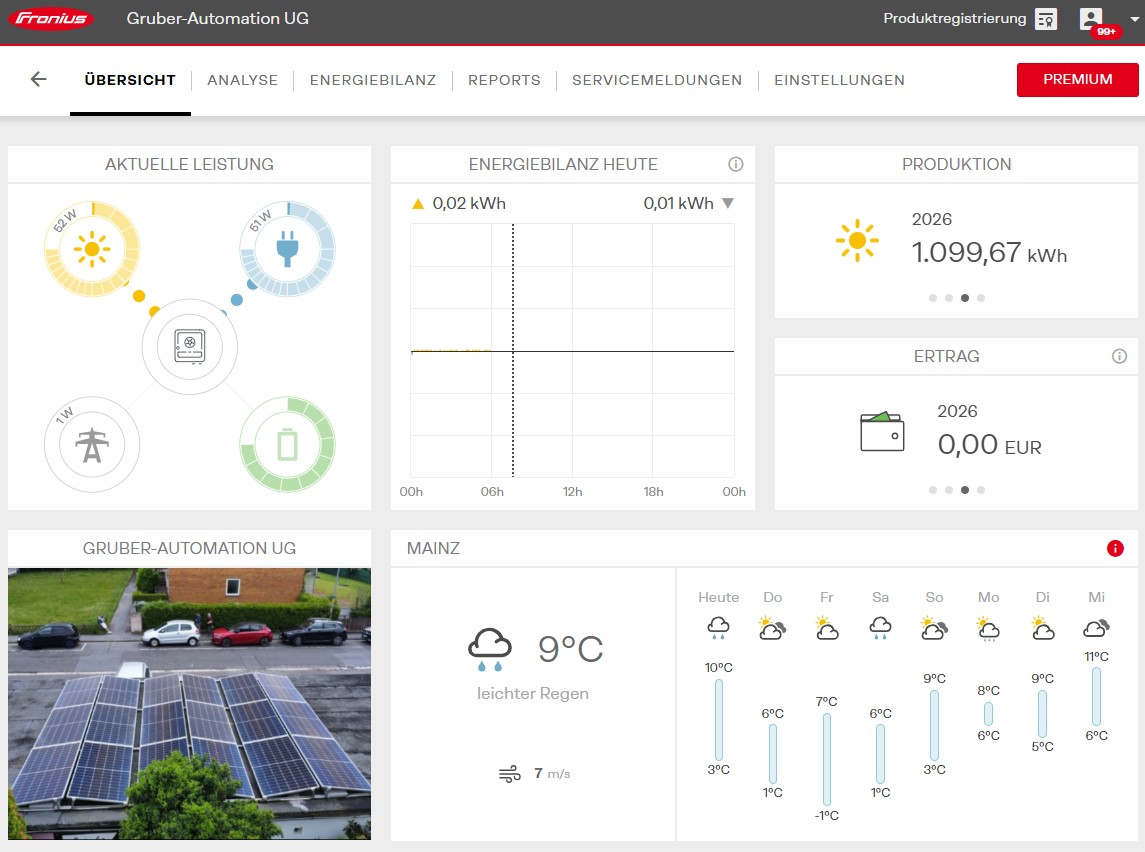Select the yellow sun production icon showing 52 W
The height and width of the screenshot is (852, 1145).
92,249
